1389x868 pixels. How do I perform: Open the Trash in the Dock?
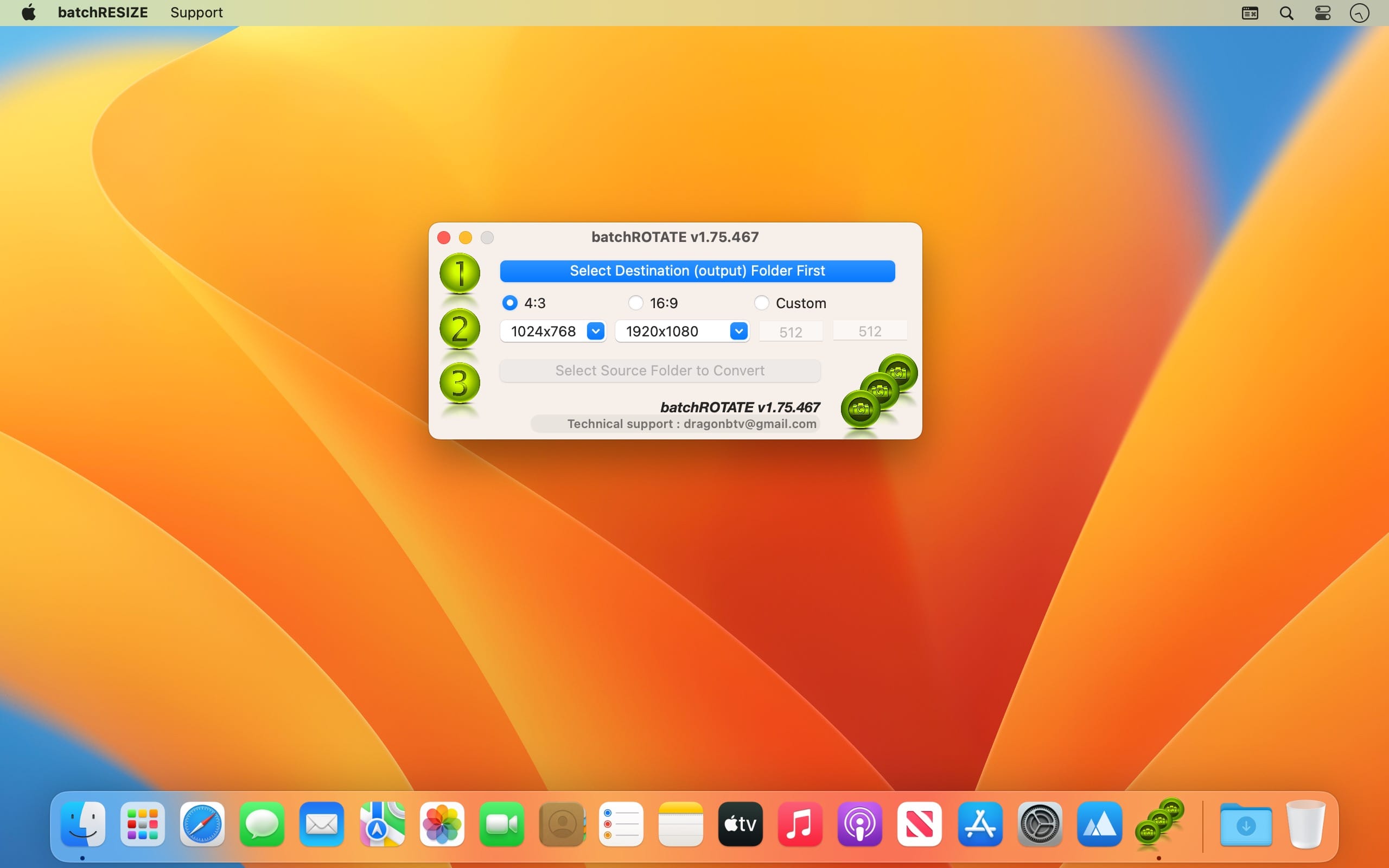click(1306, 824)
